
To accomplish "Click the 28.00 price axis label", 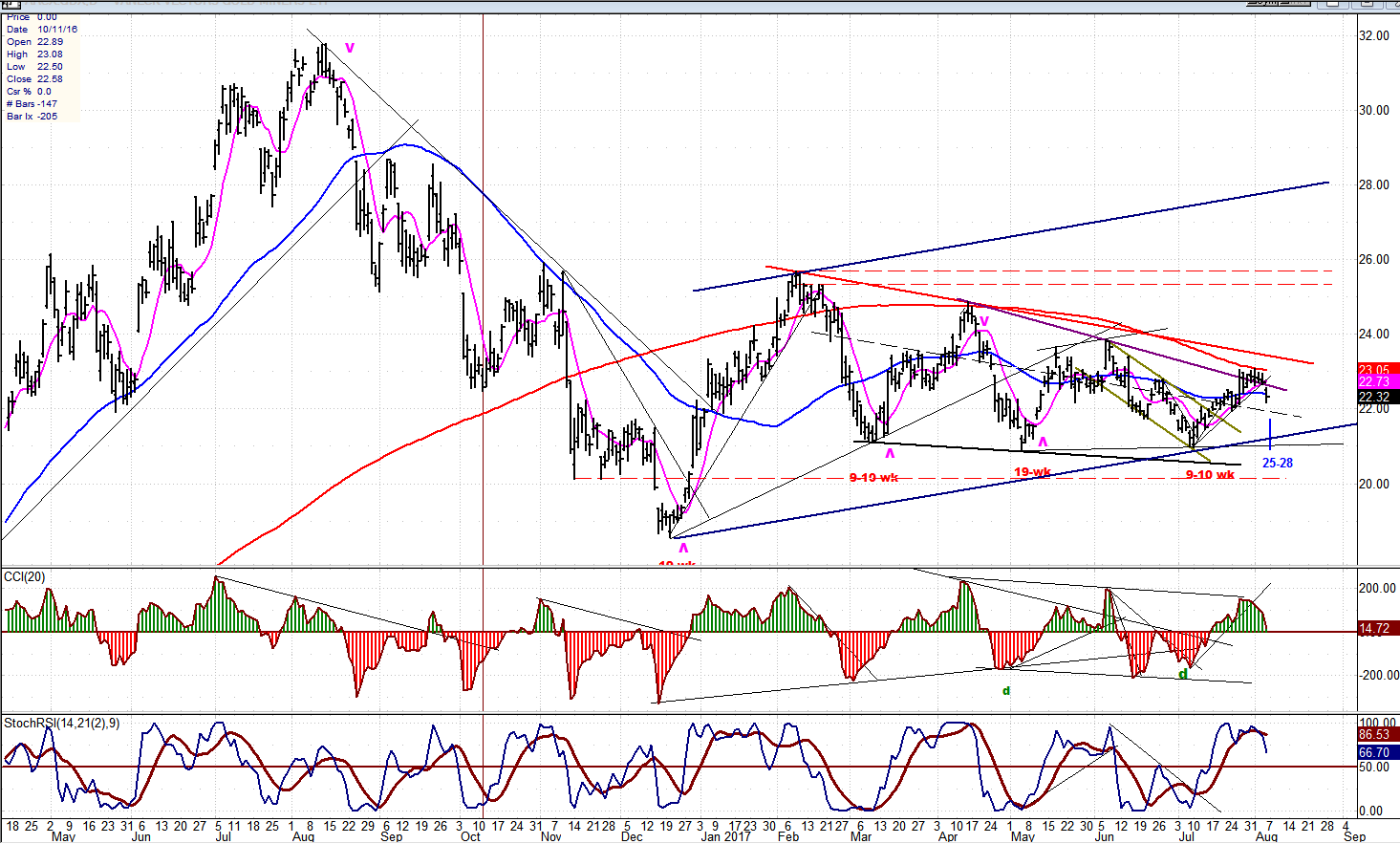I will coord(1374,184).
